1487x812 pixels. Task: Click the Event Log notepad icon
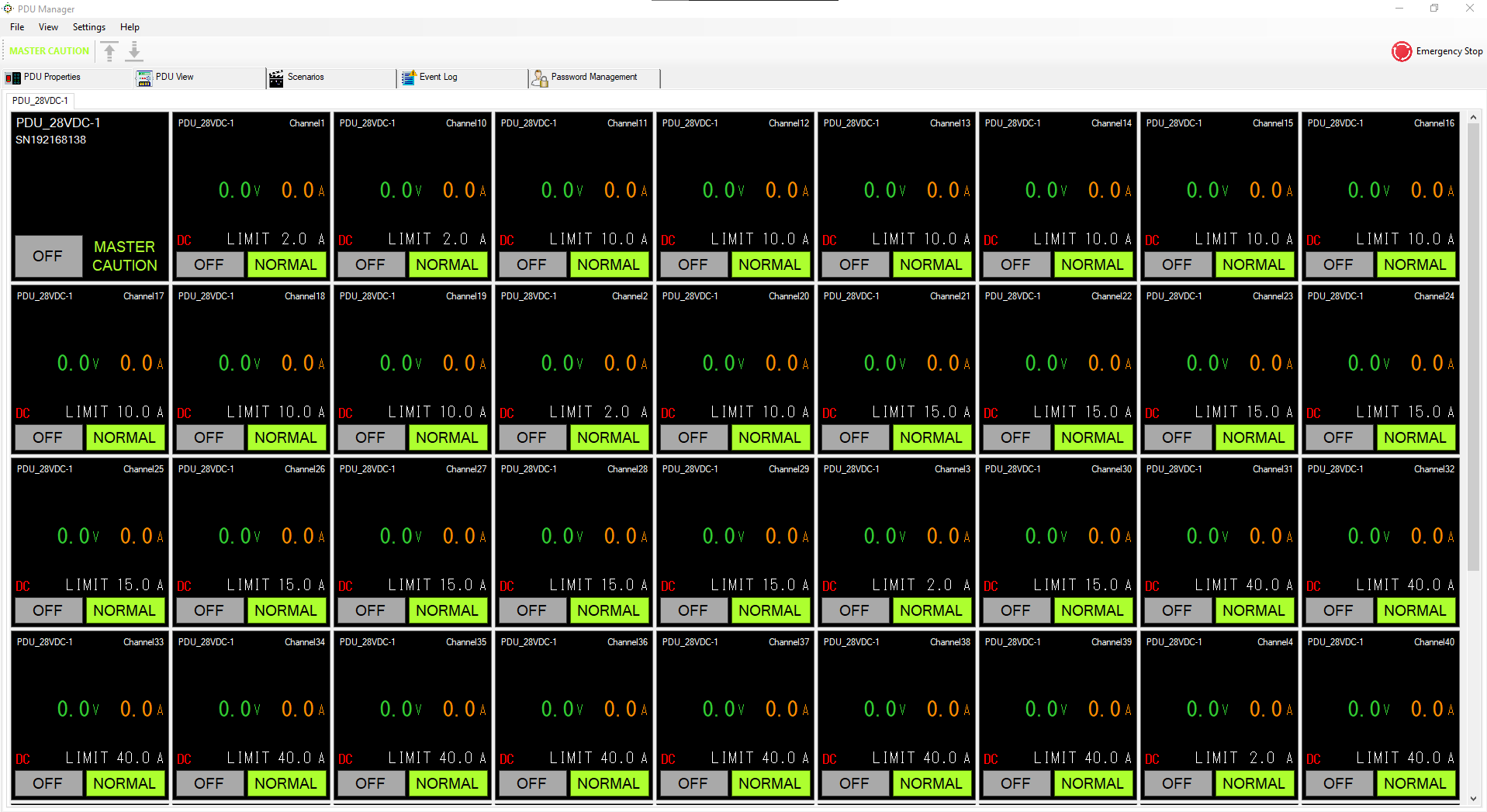408,78
